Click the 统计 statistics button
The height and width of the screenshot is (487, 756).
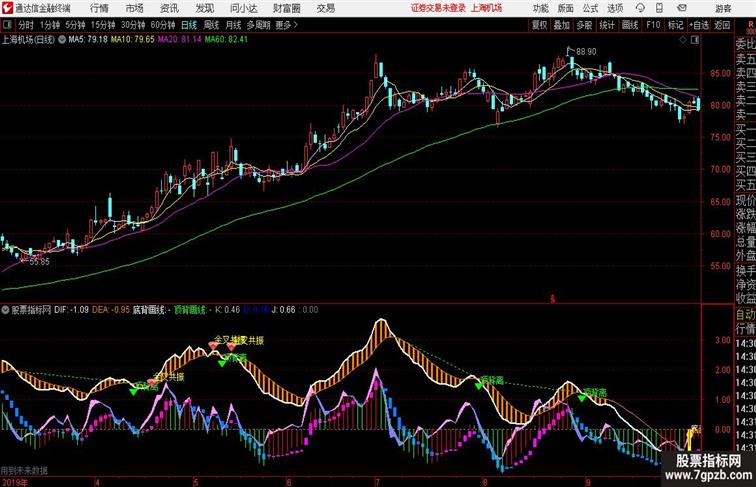coord(607,25)
